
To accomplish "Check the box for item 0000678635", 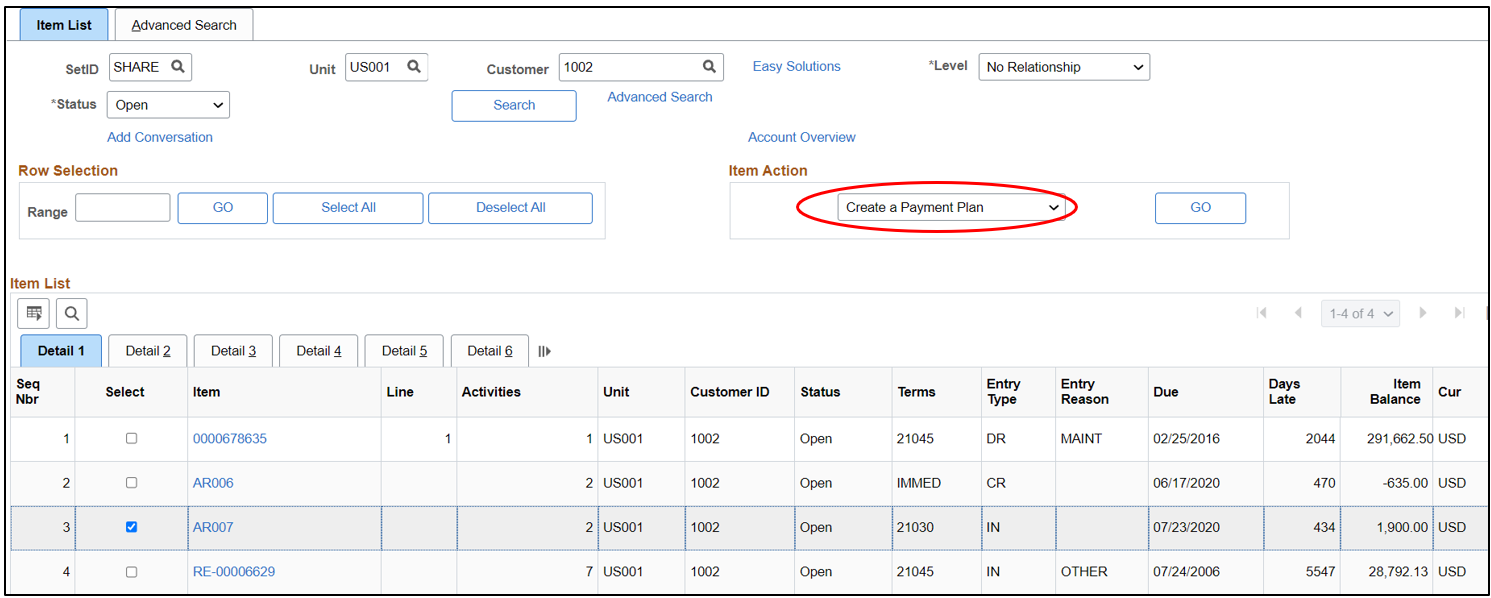I will (131, 438).
